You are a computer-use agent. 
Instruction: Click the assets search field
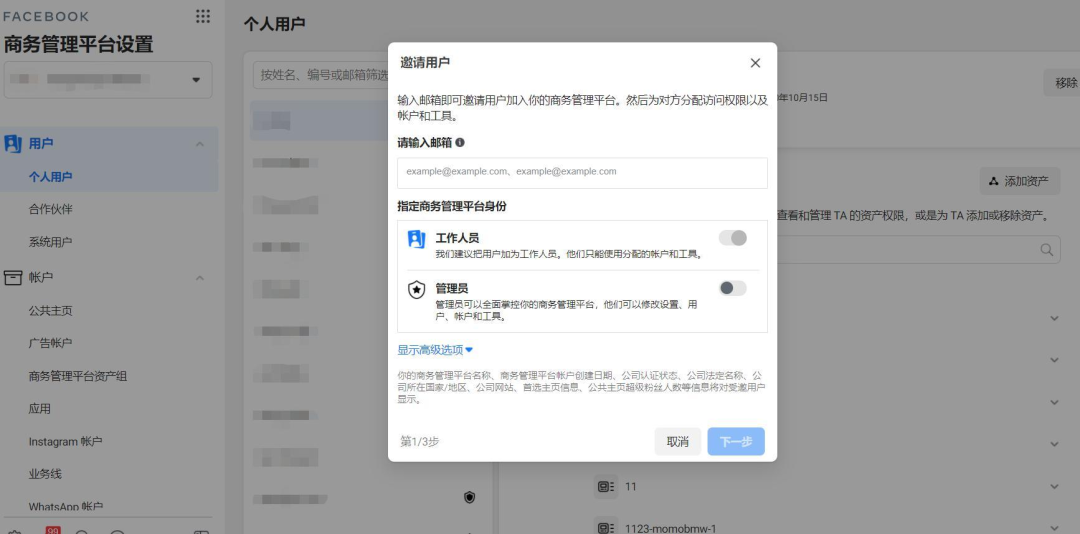(920, 249)
